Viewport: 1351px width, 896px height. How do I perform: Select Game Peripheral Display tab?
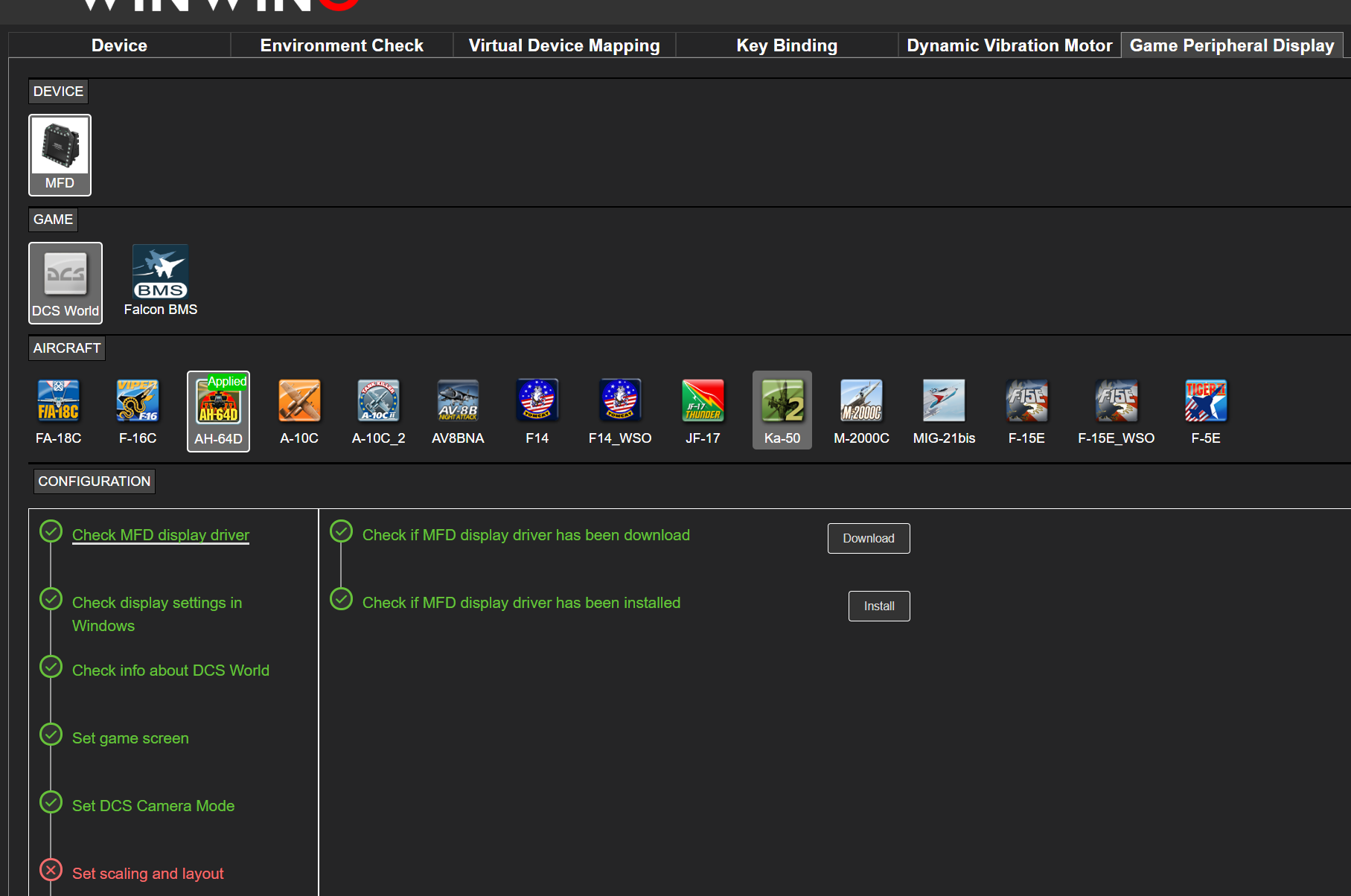[1232, 45]
